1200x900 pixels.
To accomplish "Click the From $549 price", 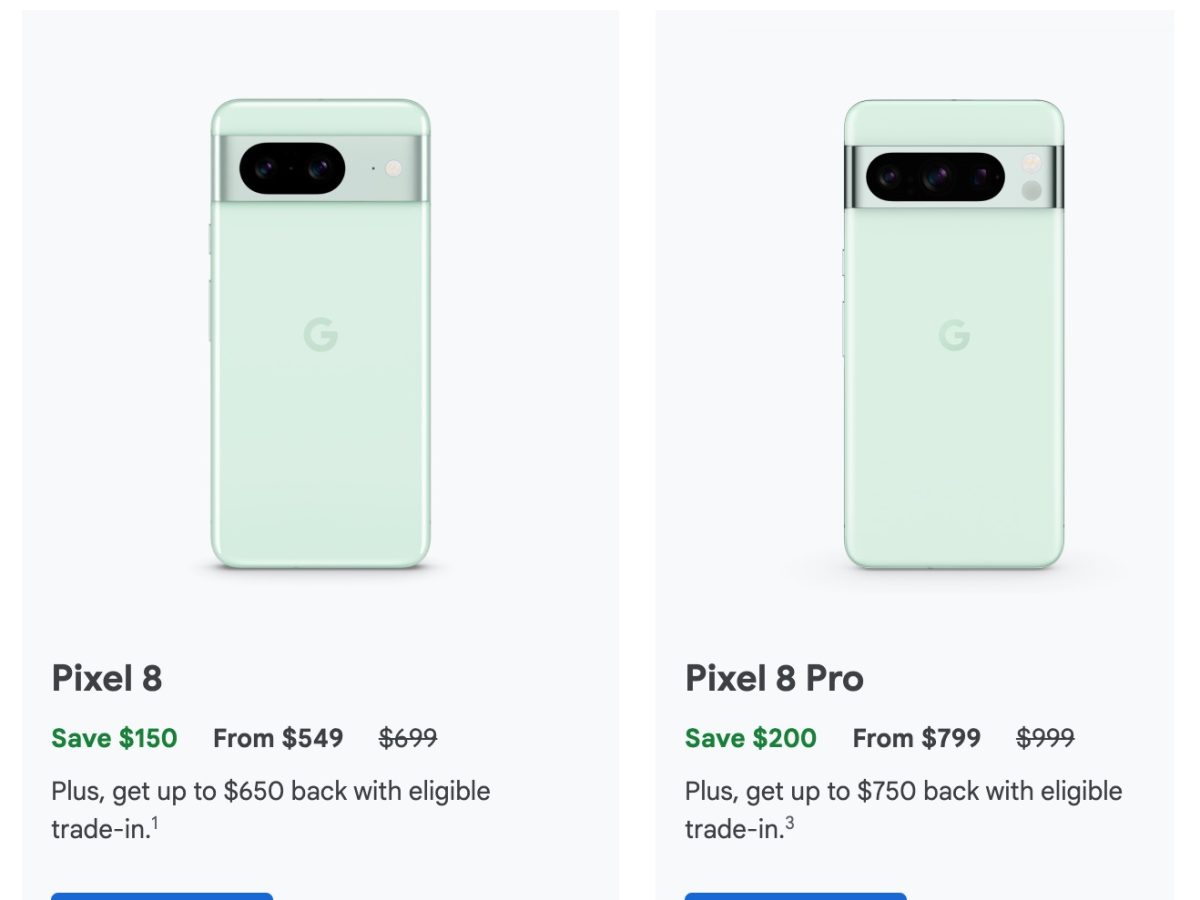I will 278,738.
